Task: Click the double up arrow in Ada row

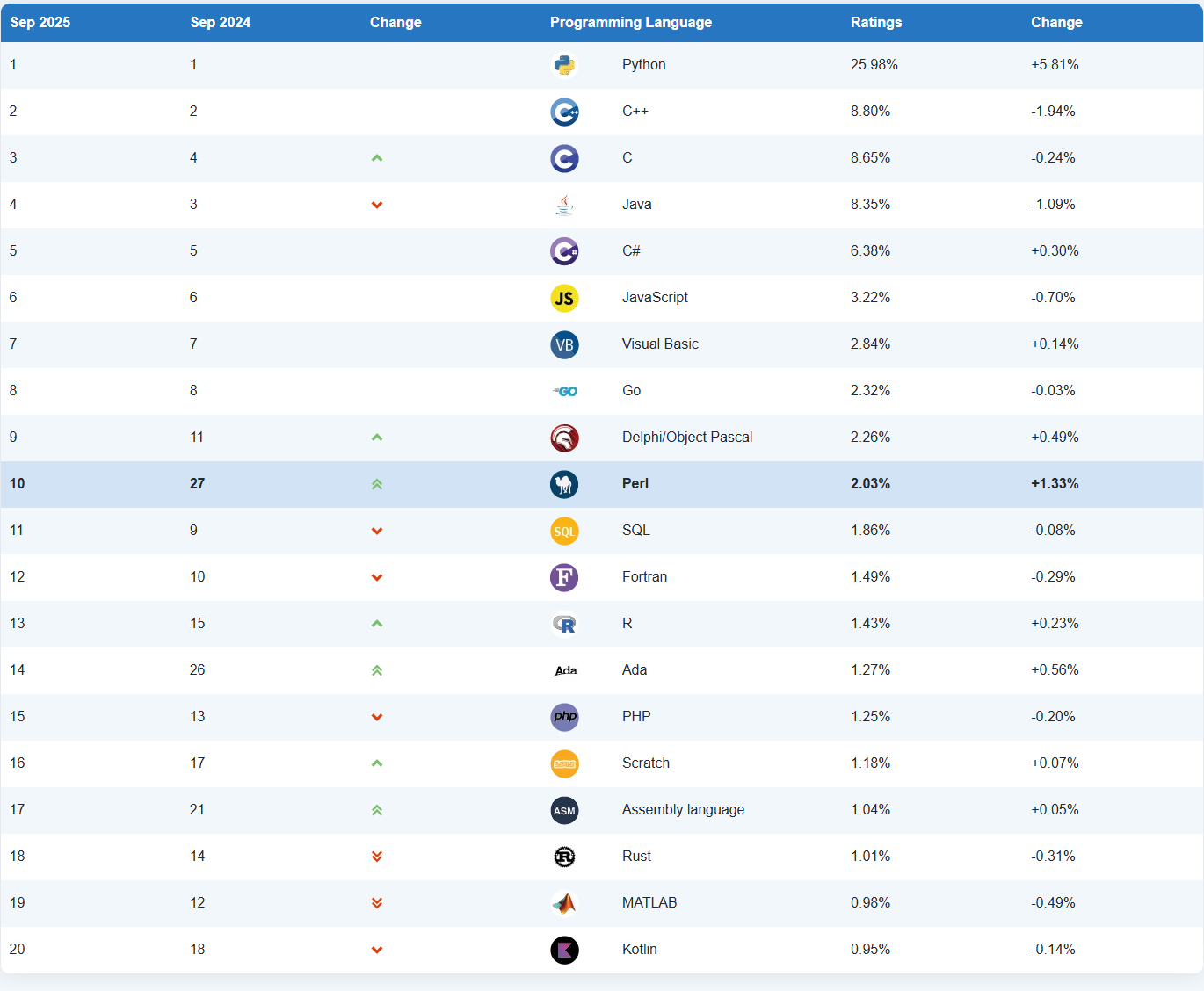Action: (x=377, y=670)
